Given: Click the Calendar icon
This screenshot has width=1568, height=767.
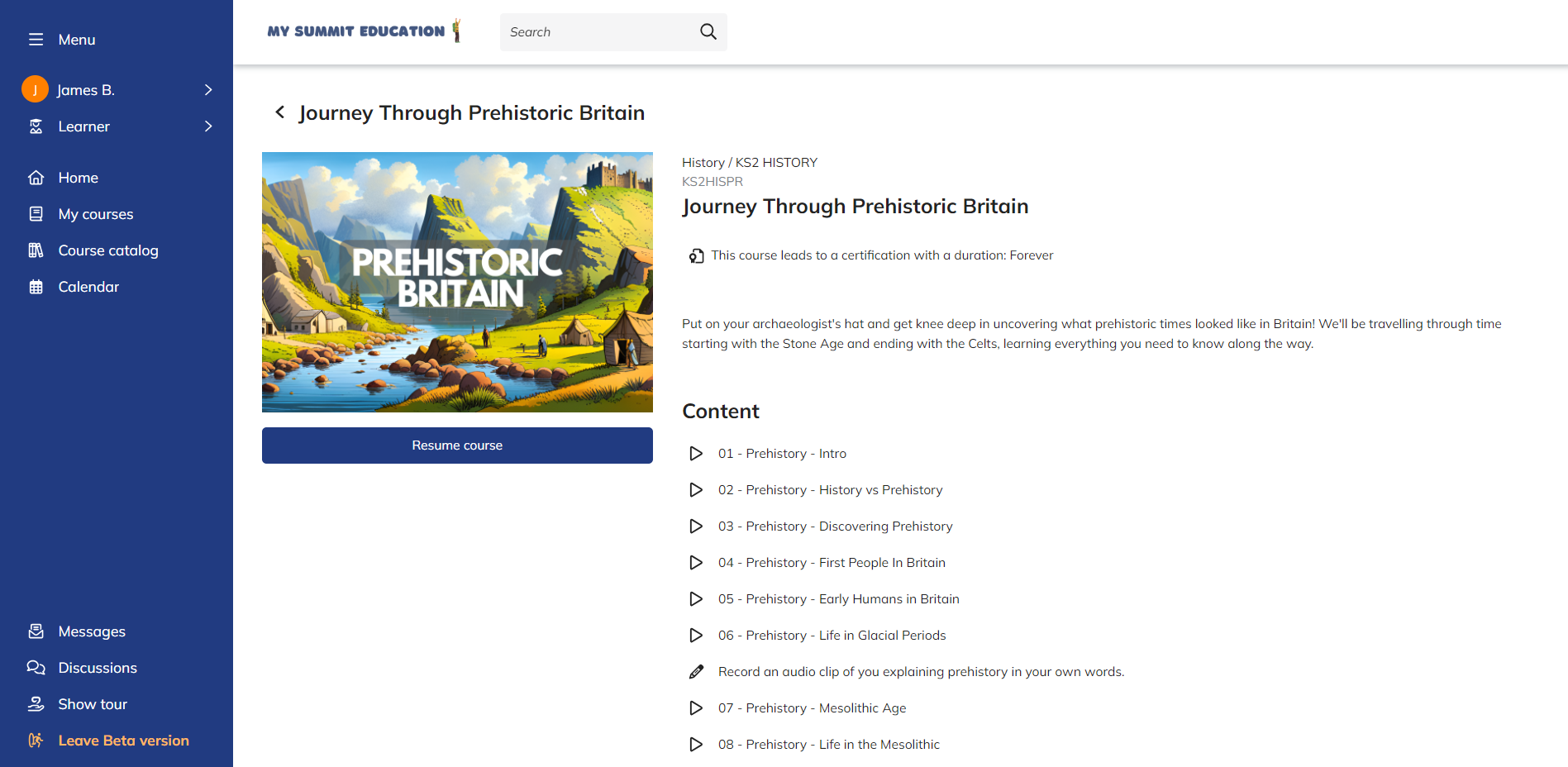Looking at the screenshot, I should tap(36, 287).
